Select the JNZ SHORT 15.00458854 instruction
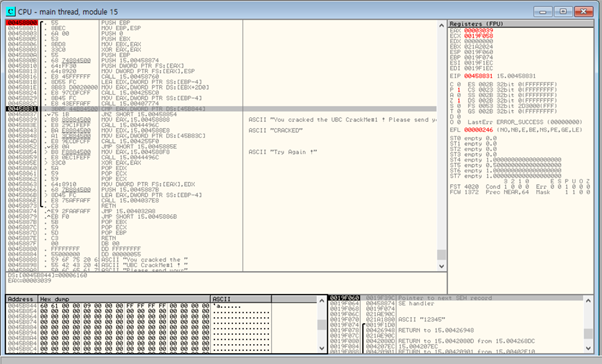This screenshot has height=364, width=602. [x=139, y=114]
